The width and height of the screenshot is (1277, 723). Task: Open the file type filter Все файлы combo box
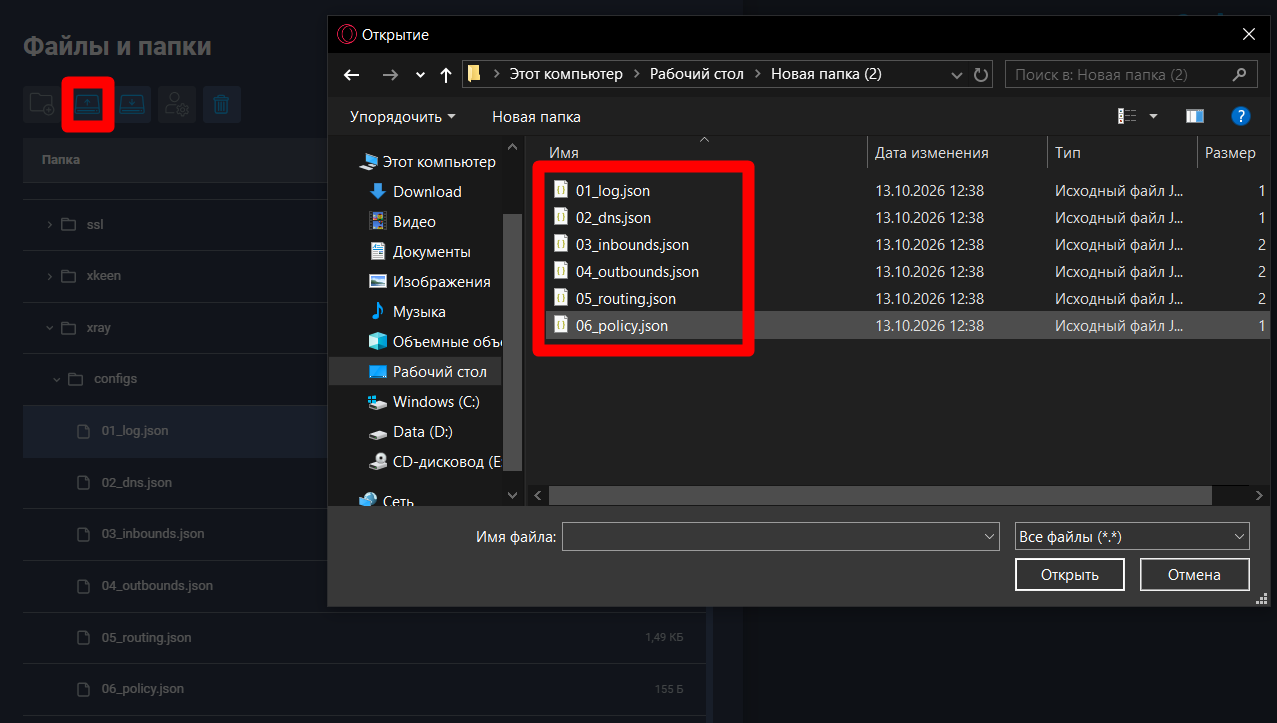[x=1132, y=537]
